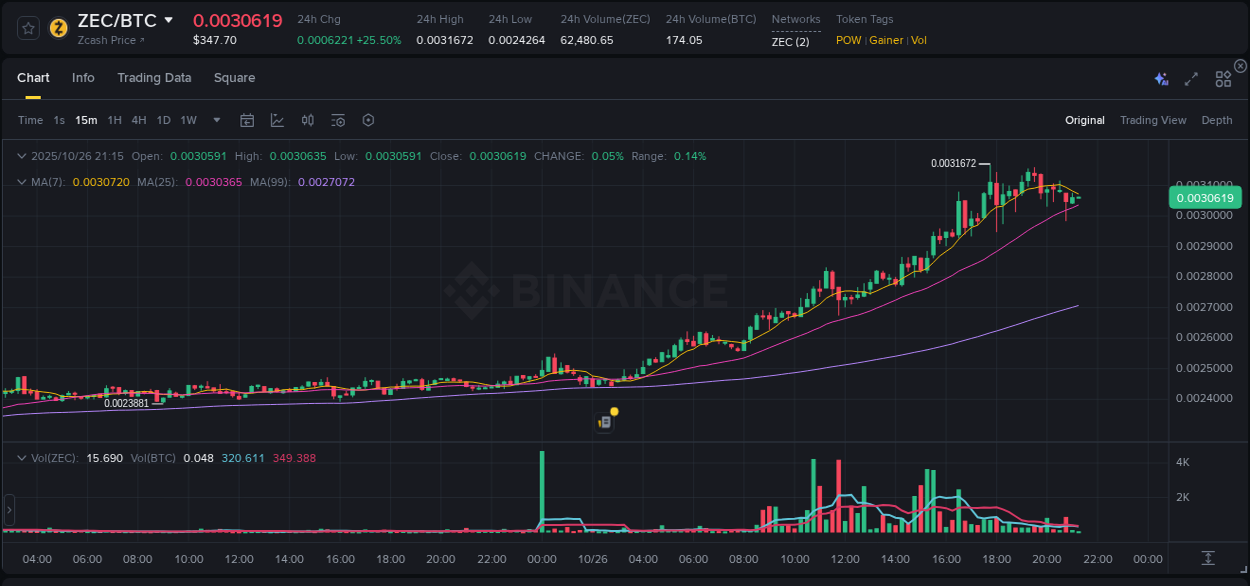Expand the OHLC info row chevron

pos(21,156)
